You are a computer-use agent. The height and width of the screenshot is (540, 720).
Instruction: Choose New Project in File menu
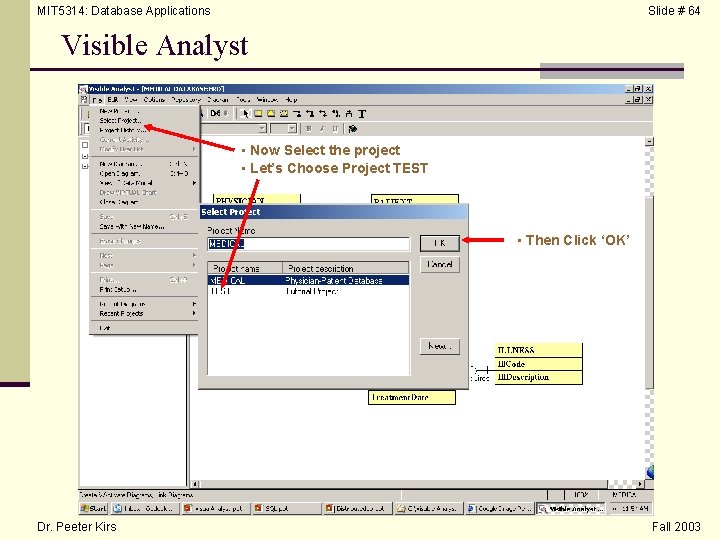[145, 111]
